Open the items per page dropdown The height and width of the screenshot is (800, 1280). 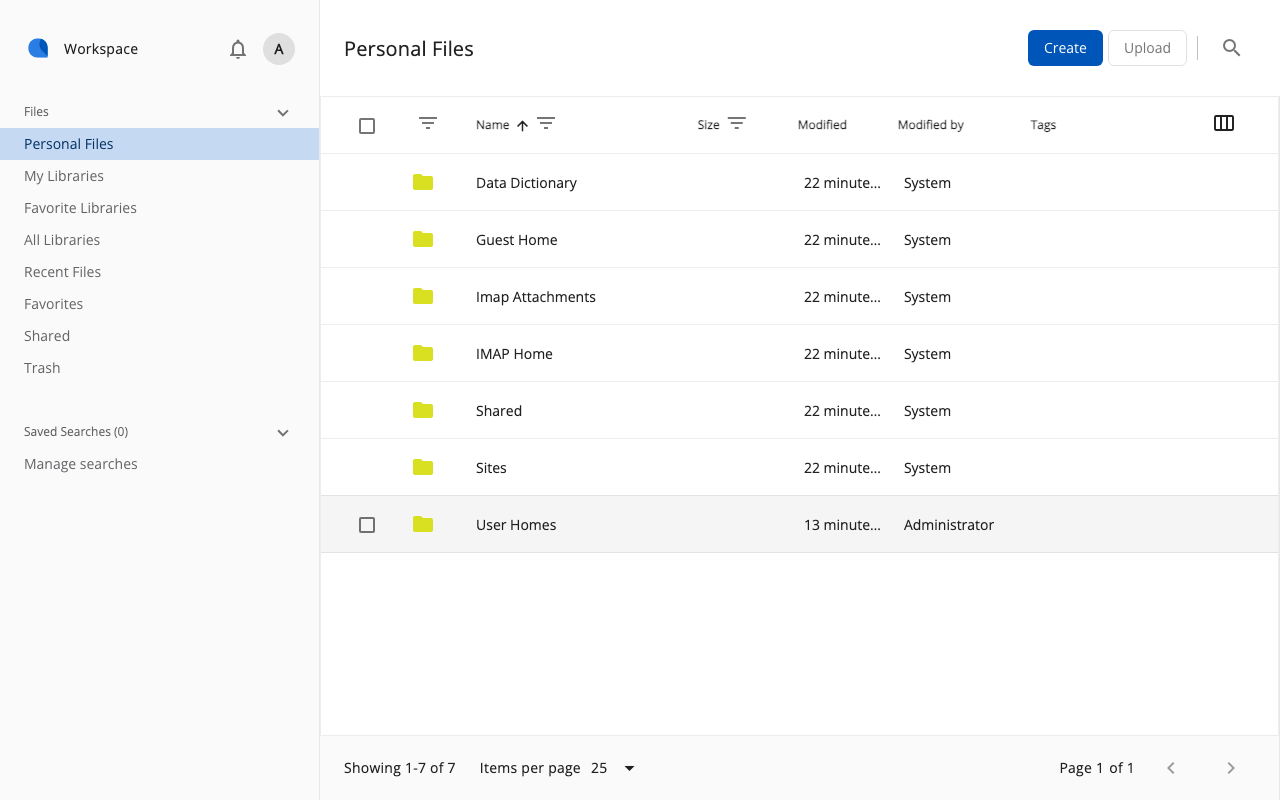[x=614, y=768]
